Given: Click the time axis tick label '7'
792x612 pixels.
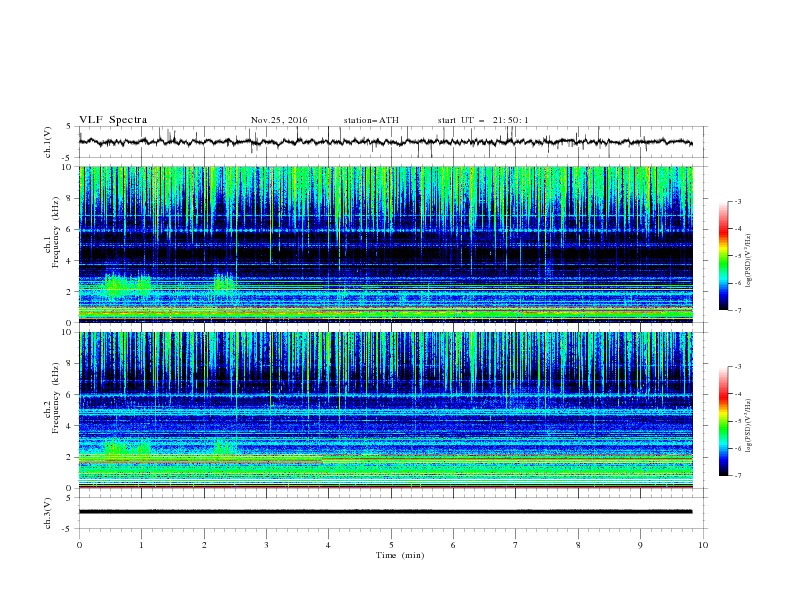Looking at the screenshot, I should pyautogui.click(x=516, y=545).
